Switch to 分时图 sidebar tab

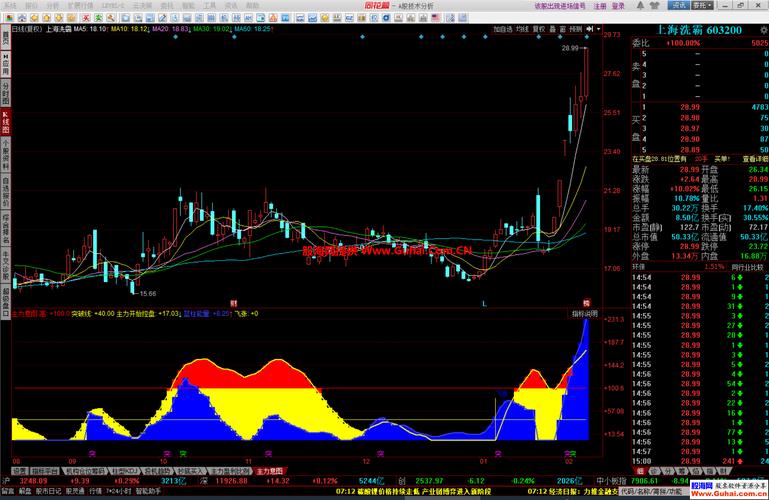5,93
